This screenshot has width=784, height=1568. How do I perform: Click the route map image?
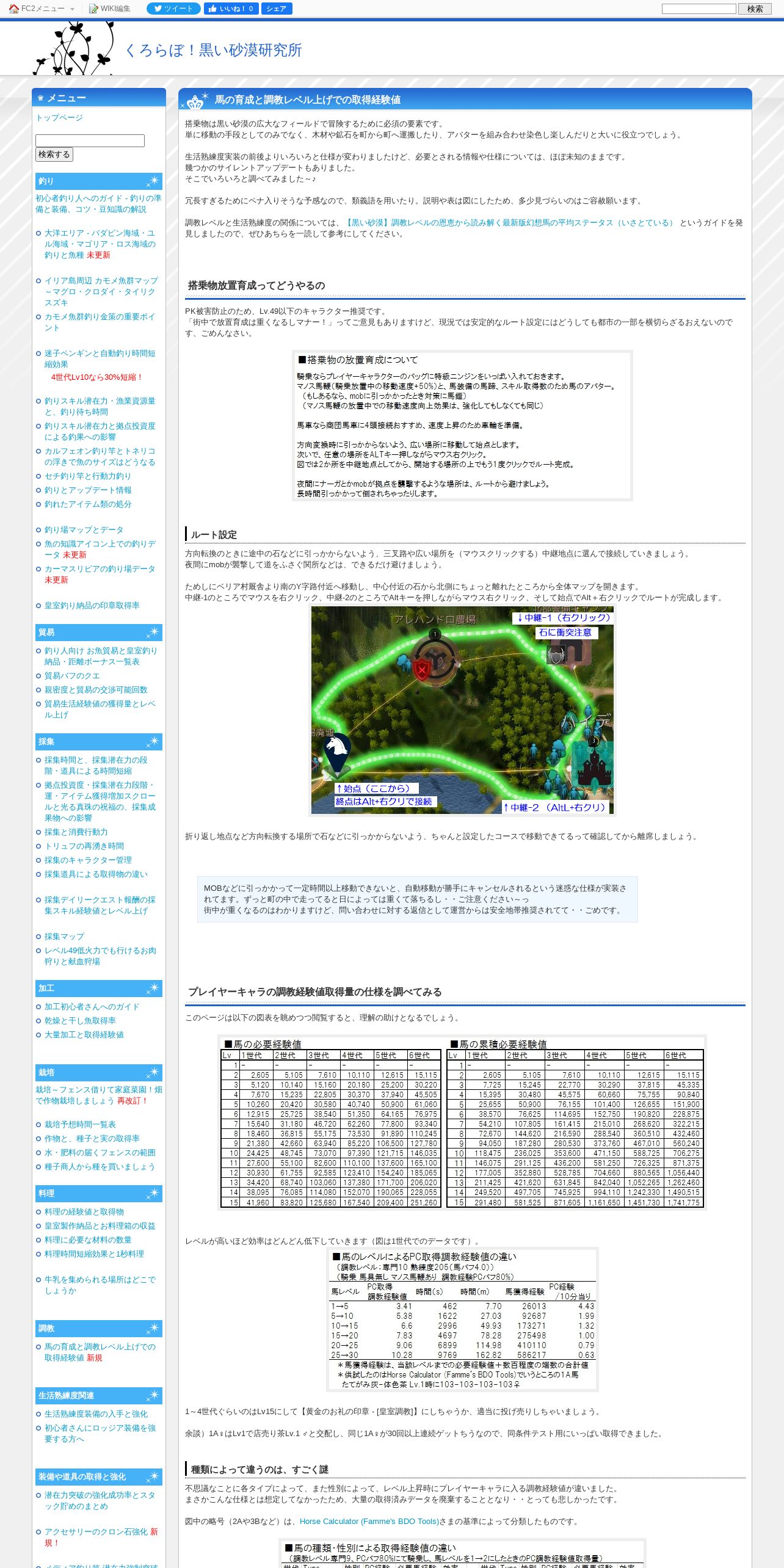tap(462, 710)
